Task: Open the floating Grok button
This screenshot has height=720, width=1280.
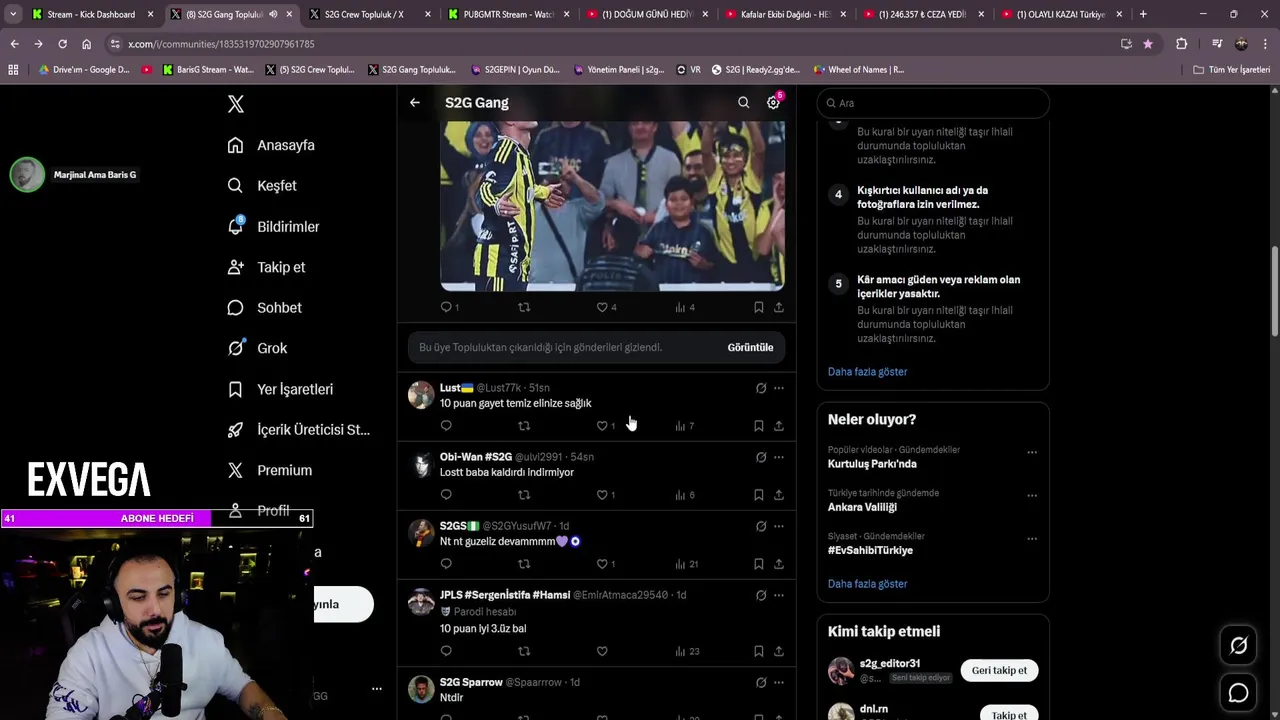Action: pos(1238,646)
